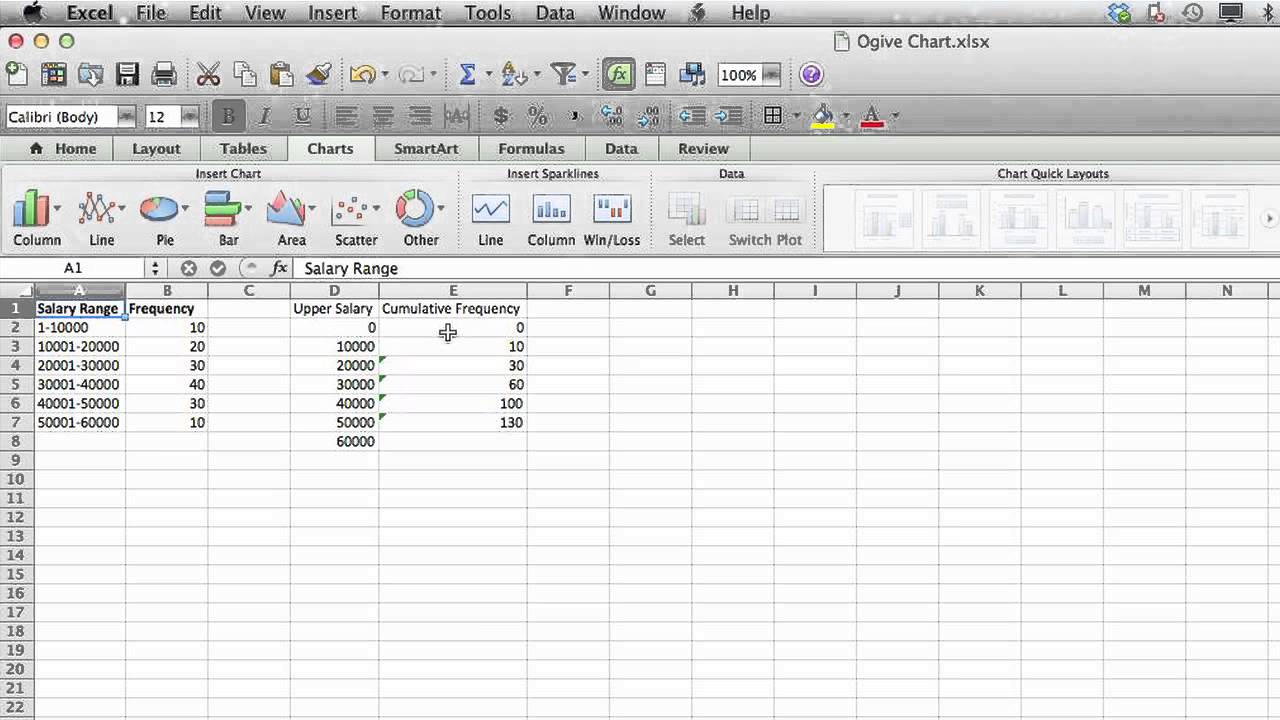
Task: Open Help with purple question mark
Action: [x=812, y=74]
